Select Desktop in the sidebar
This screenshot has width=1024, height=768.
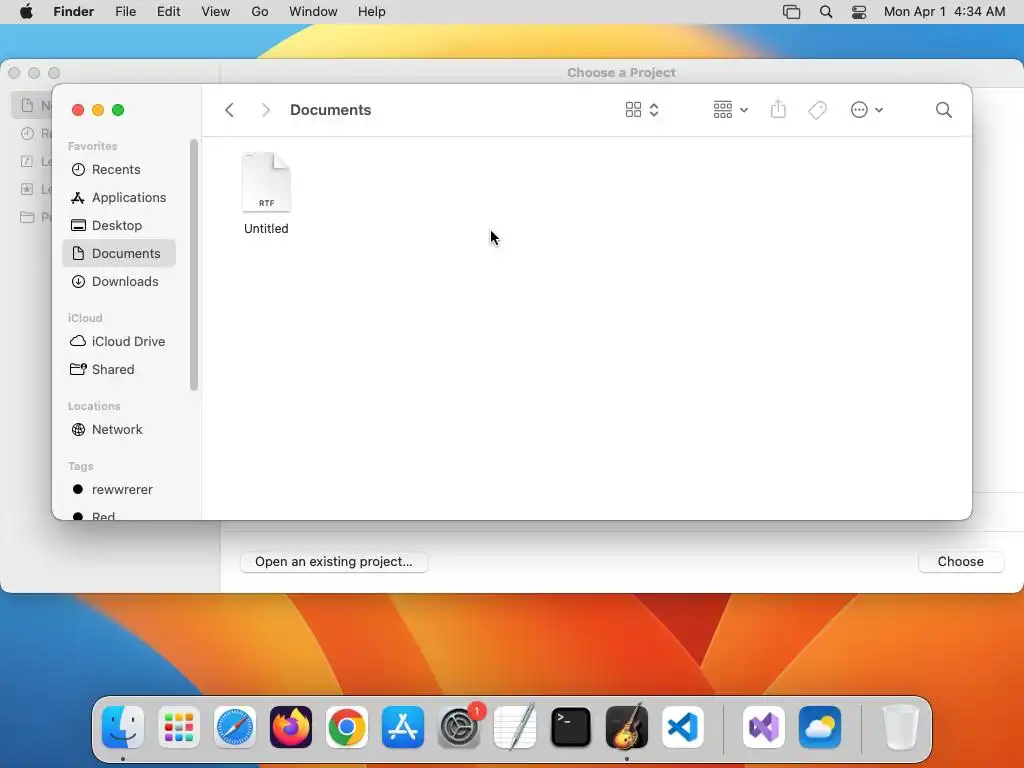[119, 225]
